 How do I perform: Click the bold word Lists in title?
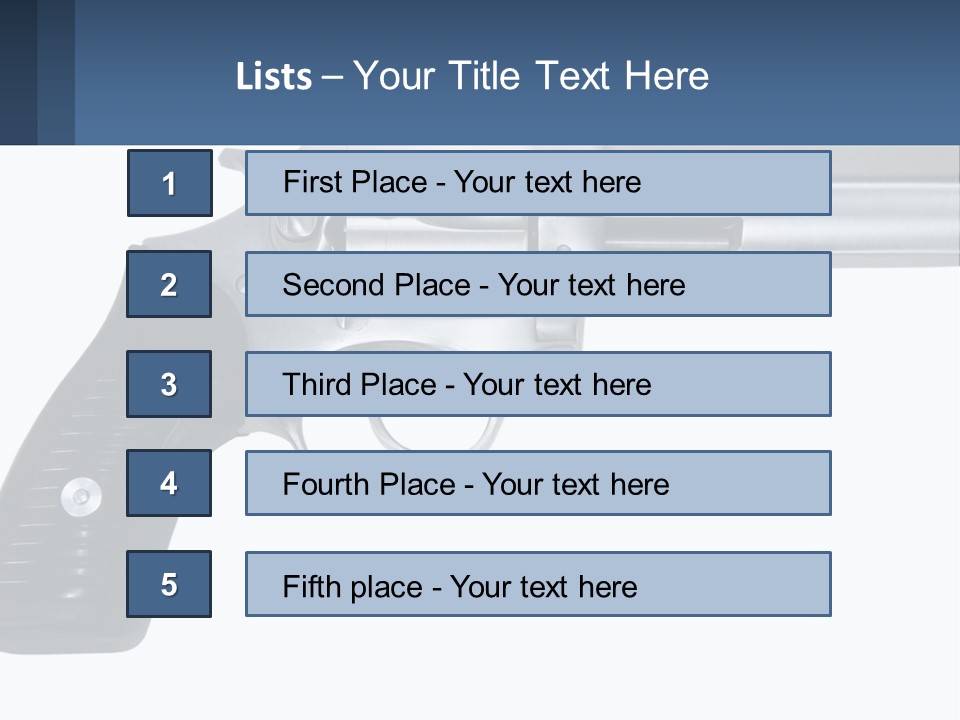coord(274,77)
